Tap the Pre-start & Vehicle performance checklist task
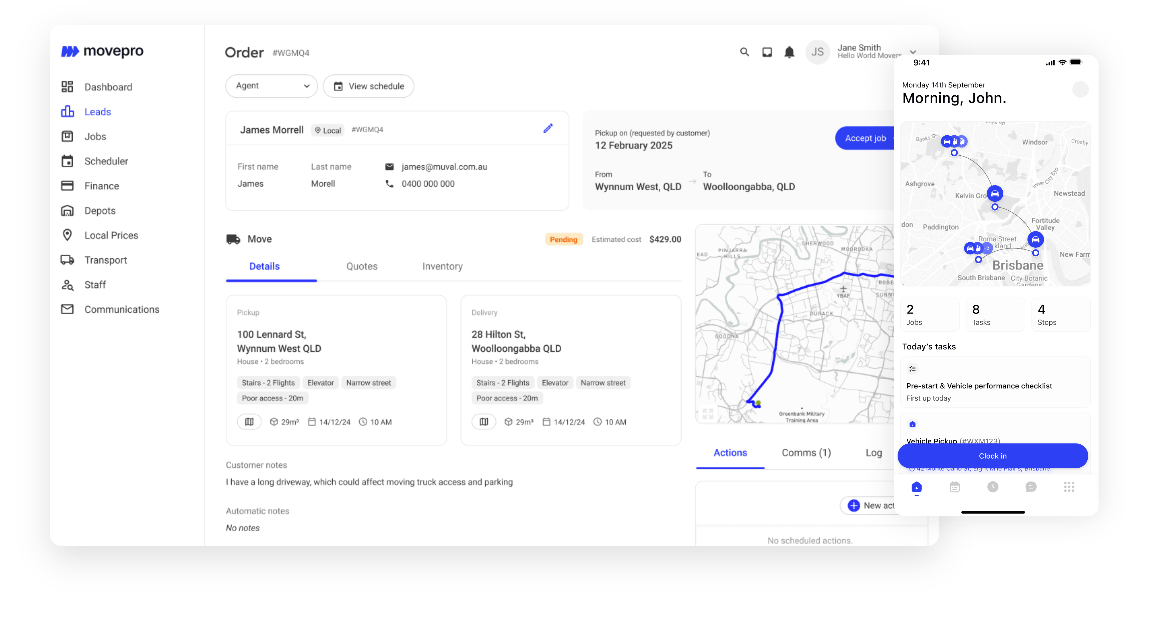 pos(995,383)
